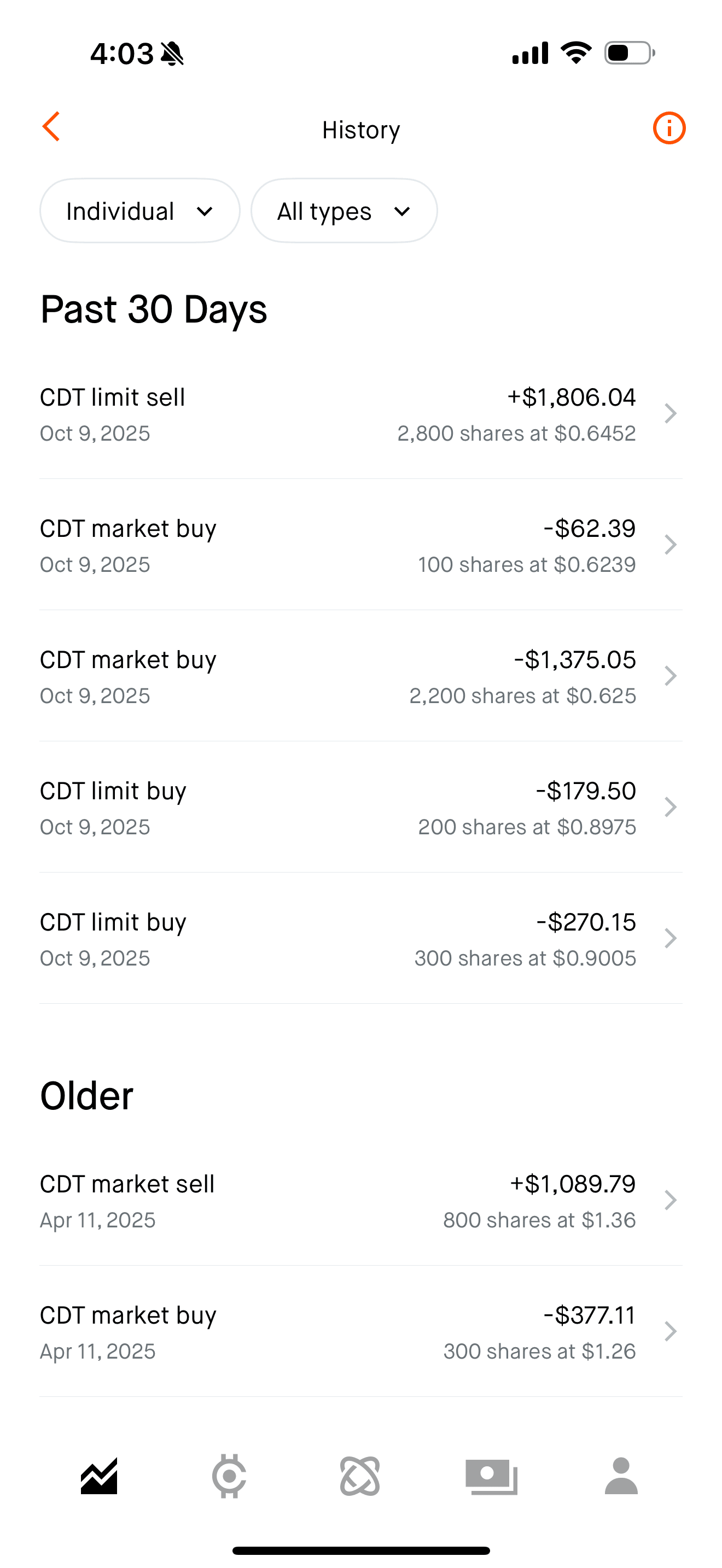Tap chevron beside the -$270.15 limit buy
This screenshot has height=1568, width=722.
coord(670,939)
